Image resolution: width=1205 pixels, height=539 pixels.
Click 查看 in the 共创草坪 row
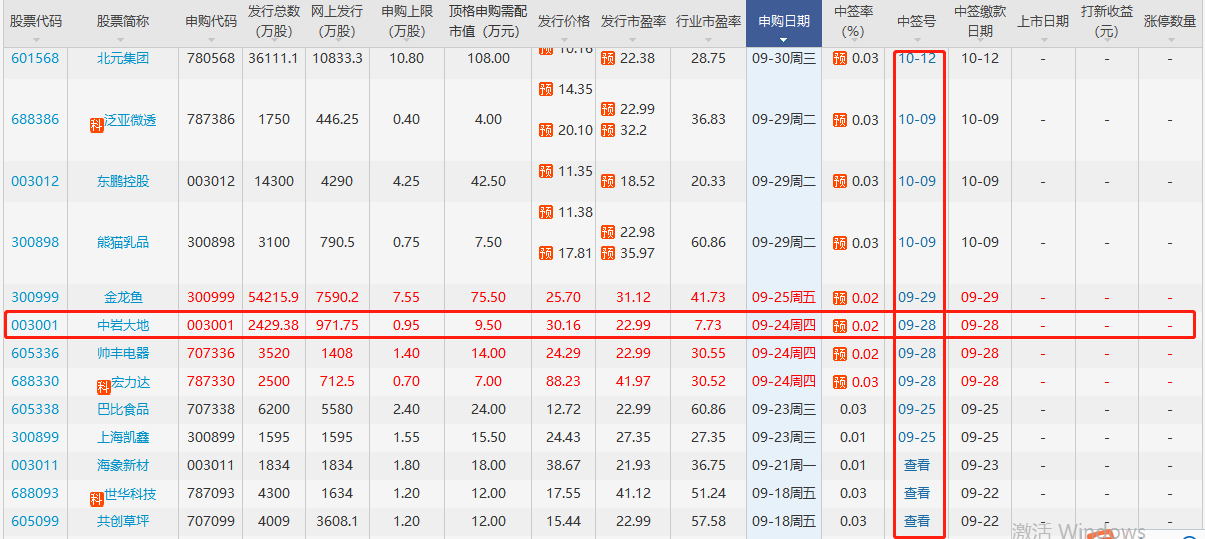tap(917, 521)
